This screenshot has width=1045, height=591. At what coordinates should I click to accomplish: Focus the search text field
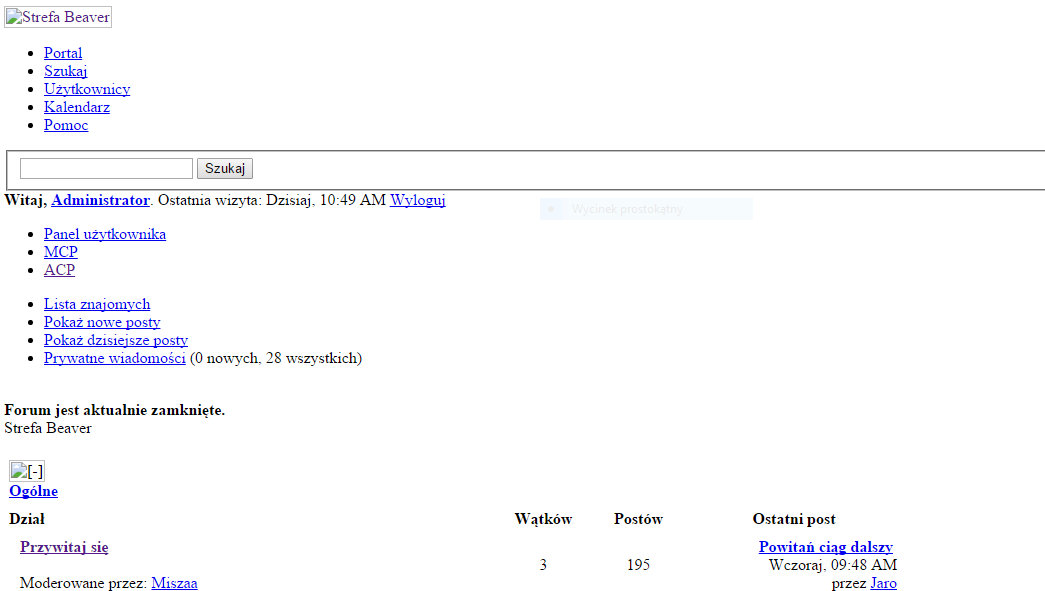(x=107, y=169)
